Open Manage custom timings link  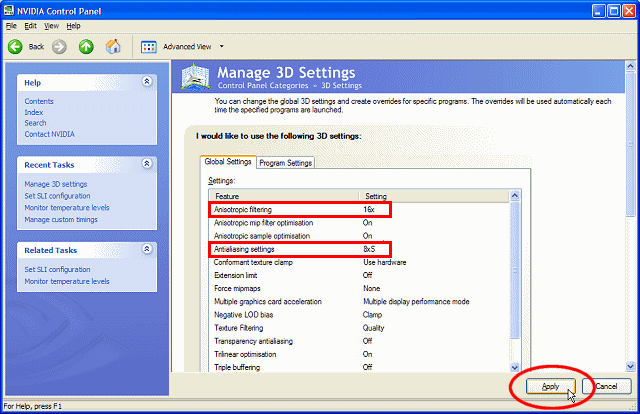coord(61,220)
